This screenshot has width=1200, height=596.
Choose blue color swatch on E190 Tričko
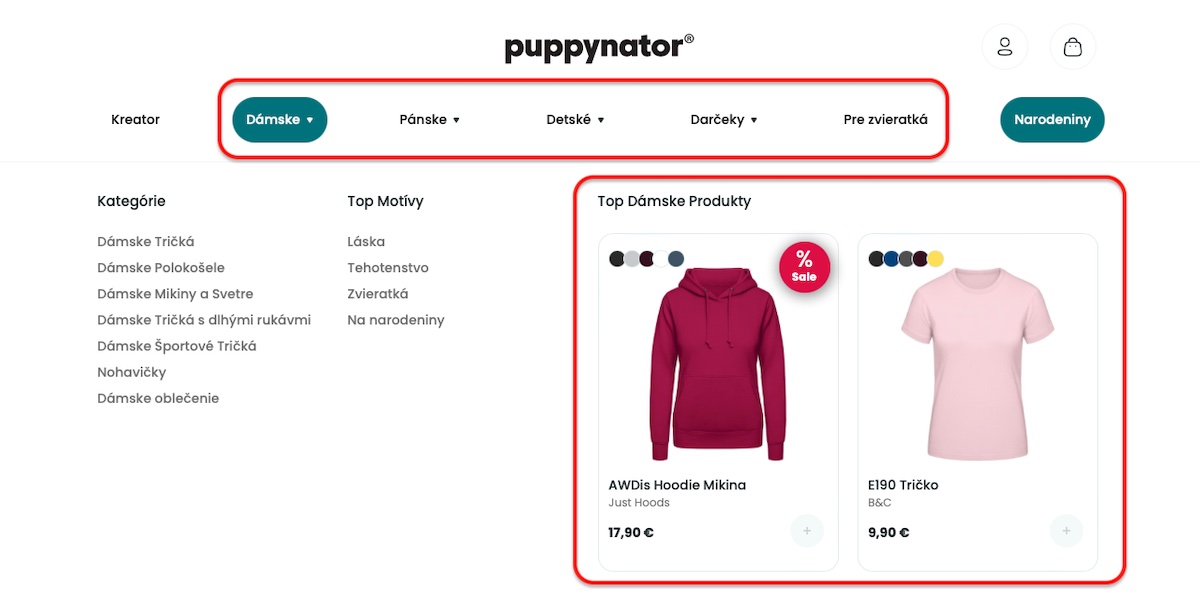click(891, 259)
